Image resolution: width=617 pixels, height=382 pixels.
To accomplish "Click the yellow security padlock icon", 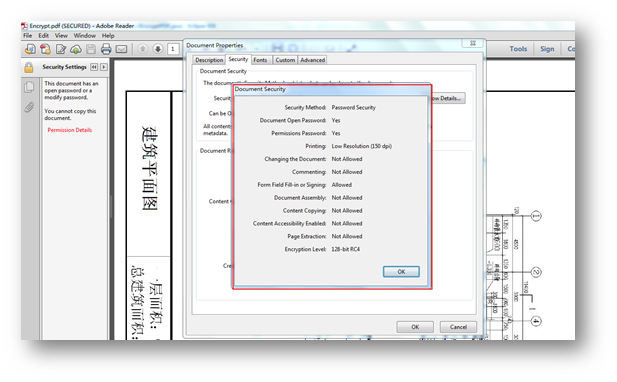I will click(x=29, y=67).
